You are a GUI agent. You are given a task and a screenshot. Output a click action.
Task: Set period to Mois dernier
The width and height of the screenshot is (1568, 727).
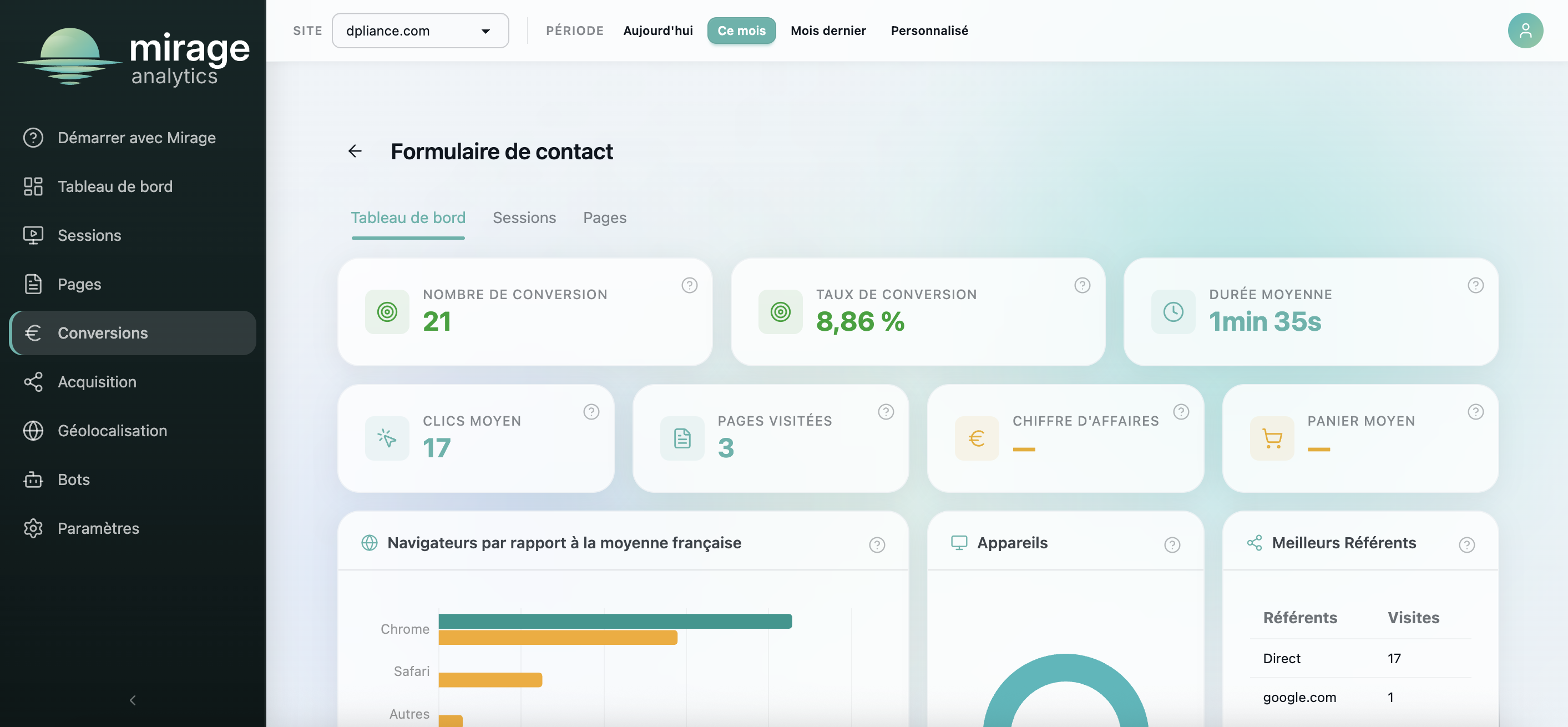click(x=828, y=31)
